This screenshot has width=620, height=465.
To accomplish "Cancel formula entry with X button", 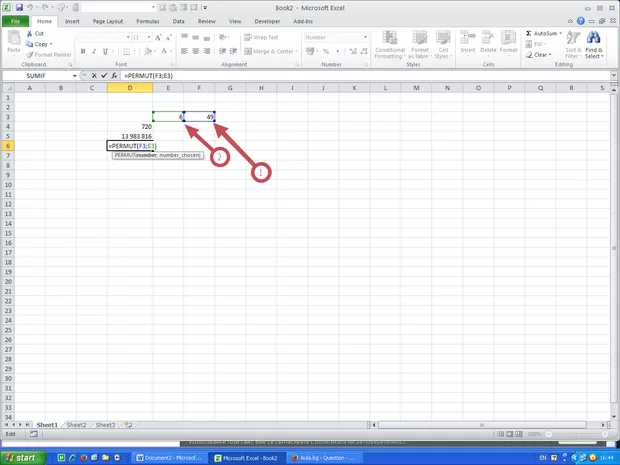I will [x=94, y=76].
